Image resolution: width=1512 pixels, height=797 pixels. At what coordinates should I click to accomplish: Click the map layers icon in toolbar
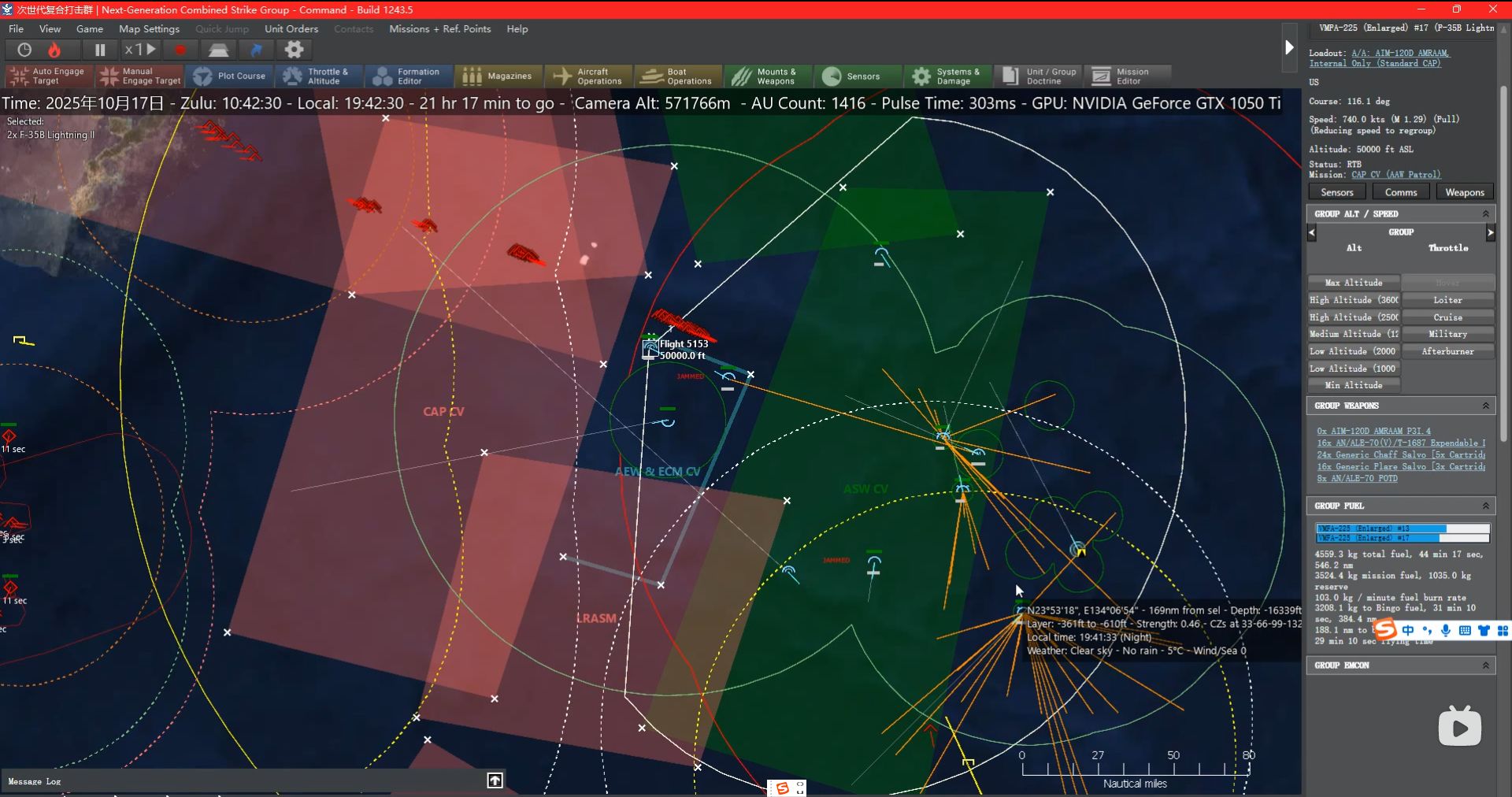[x=219, y=50]
